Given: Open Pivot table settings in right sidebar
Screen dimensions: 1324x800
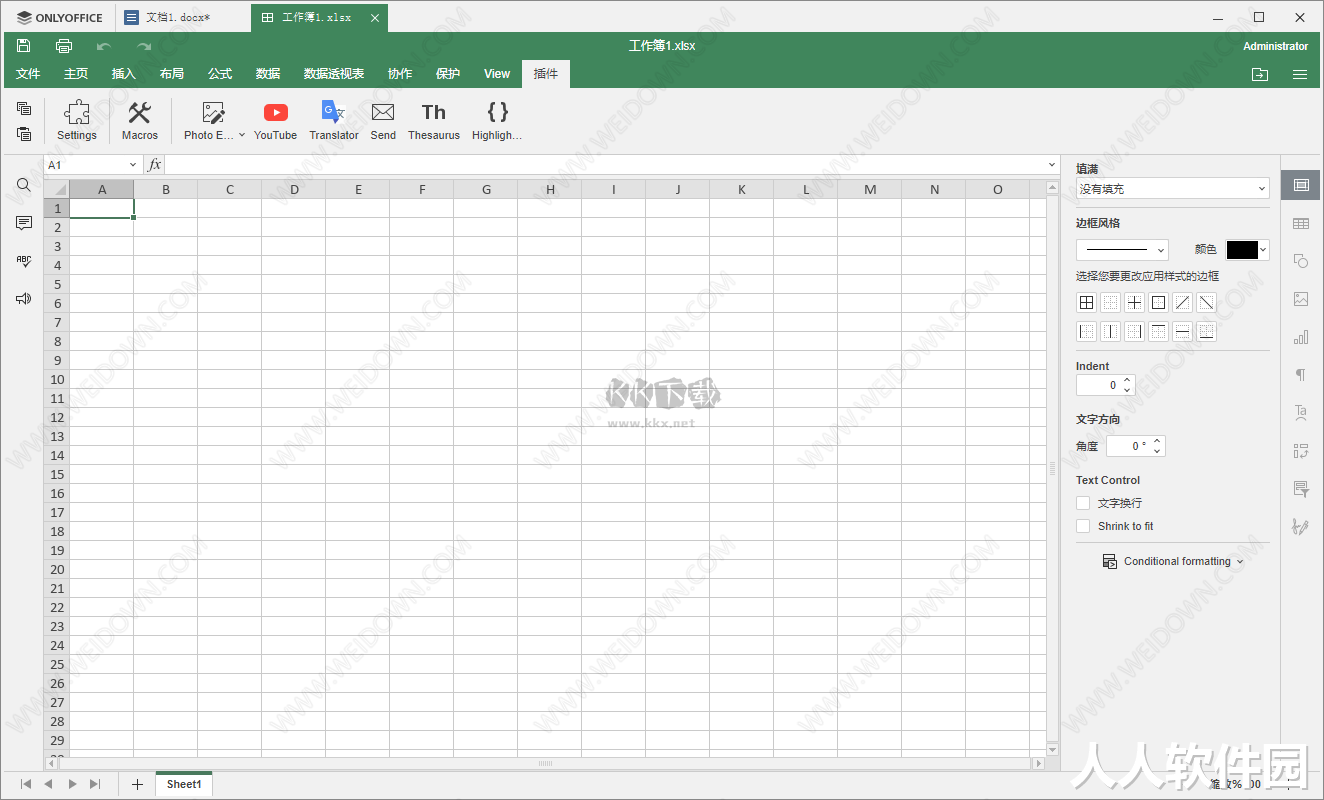Looking at the screenshot, I should click(x=1301, y=450).
